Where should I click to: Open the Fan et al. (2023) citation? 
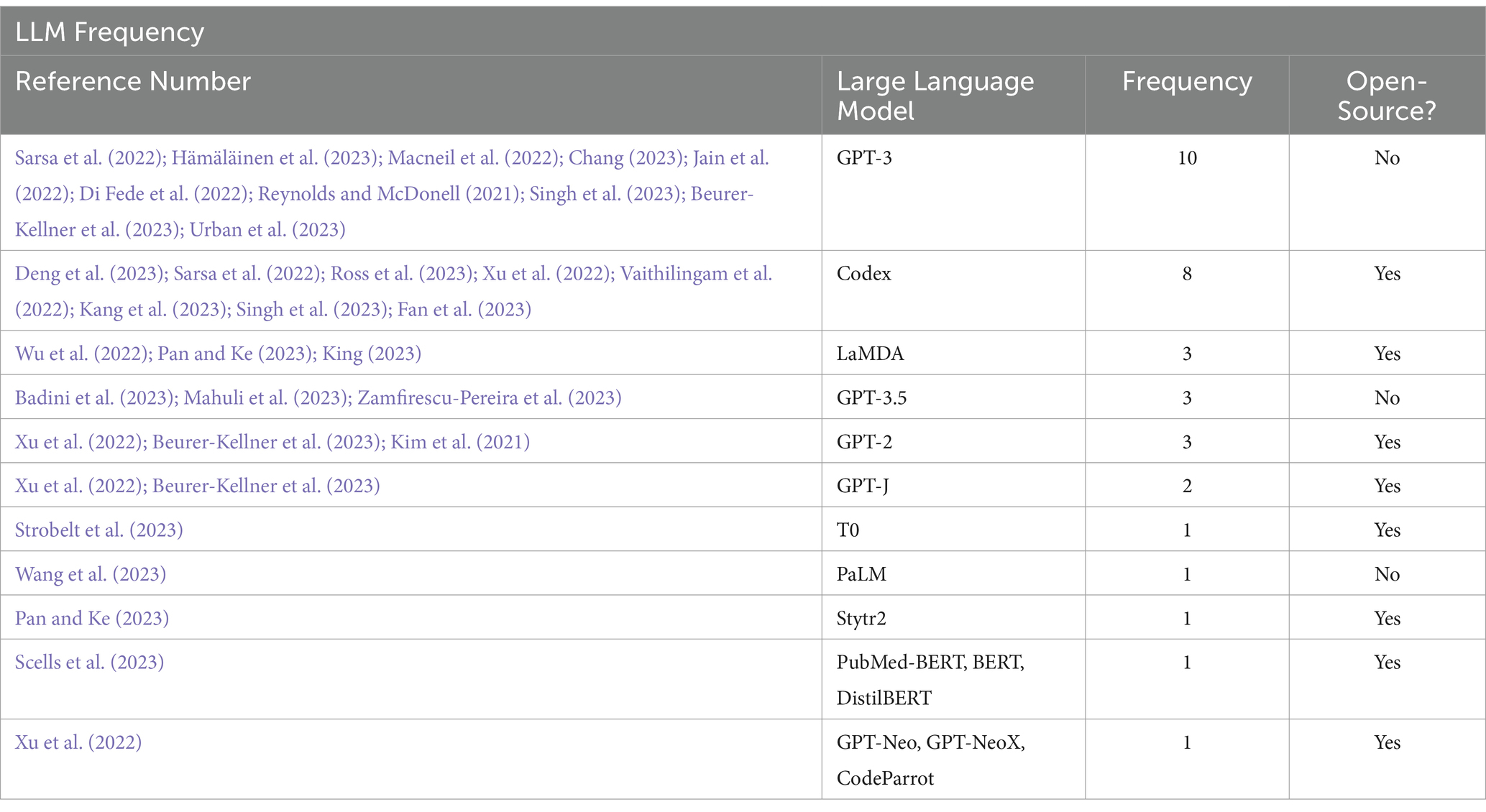(464, 310)
